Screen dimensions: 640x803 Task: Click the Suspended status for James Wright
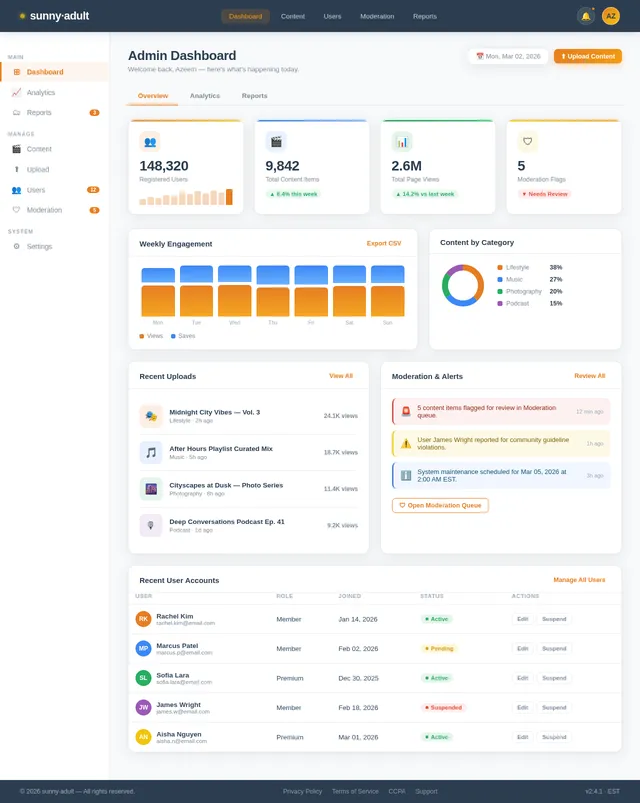[x=443, y=707]
